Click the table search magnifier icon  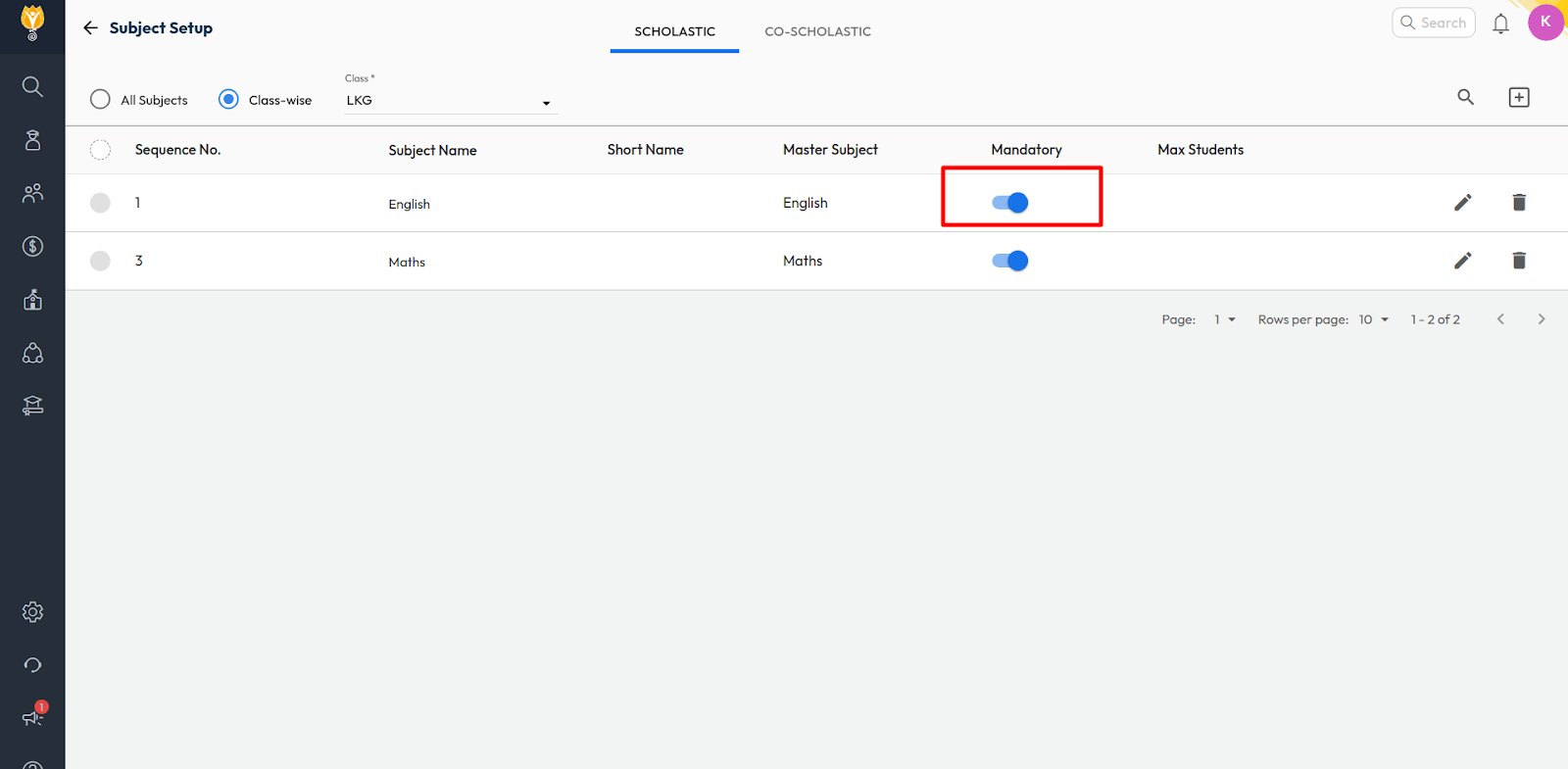(x=1465, y=97)
